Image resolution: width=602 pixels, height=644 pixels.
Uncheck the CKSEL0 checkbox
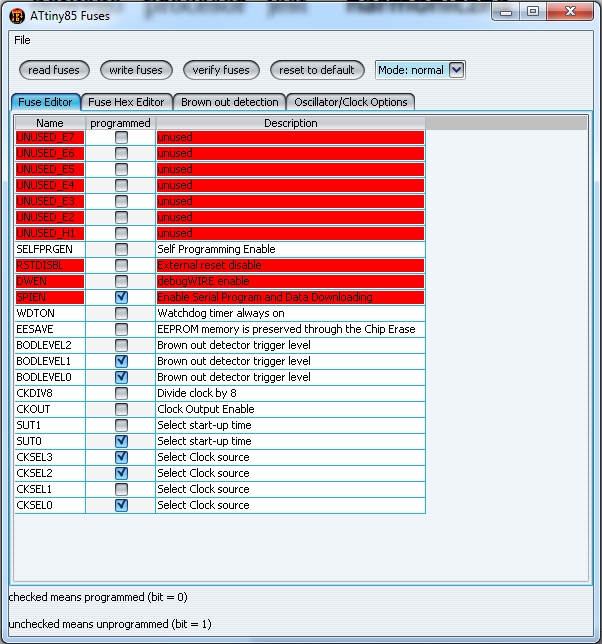121,505
